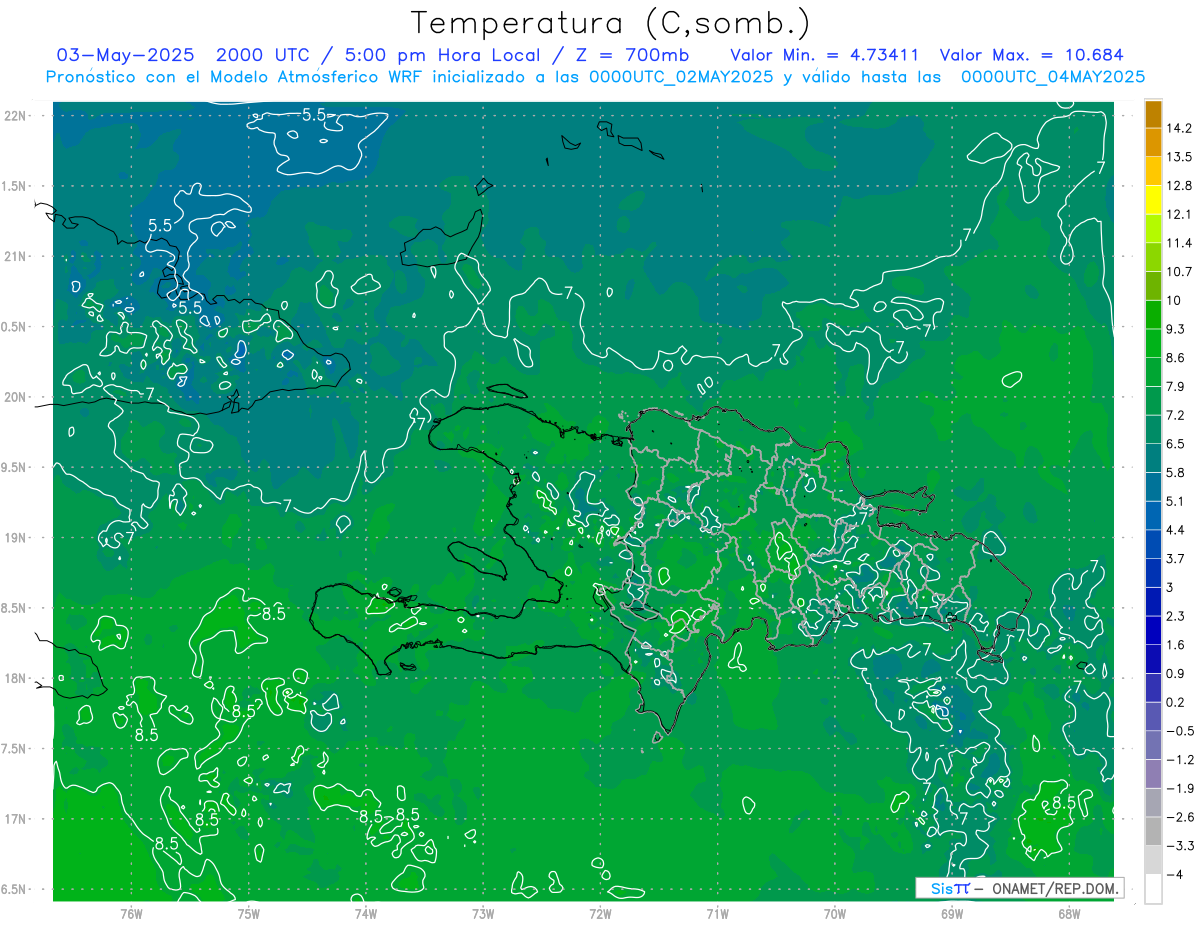Click the "3.7" colorbar value

point(1176,559)
